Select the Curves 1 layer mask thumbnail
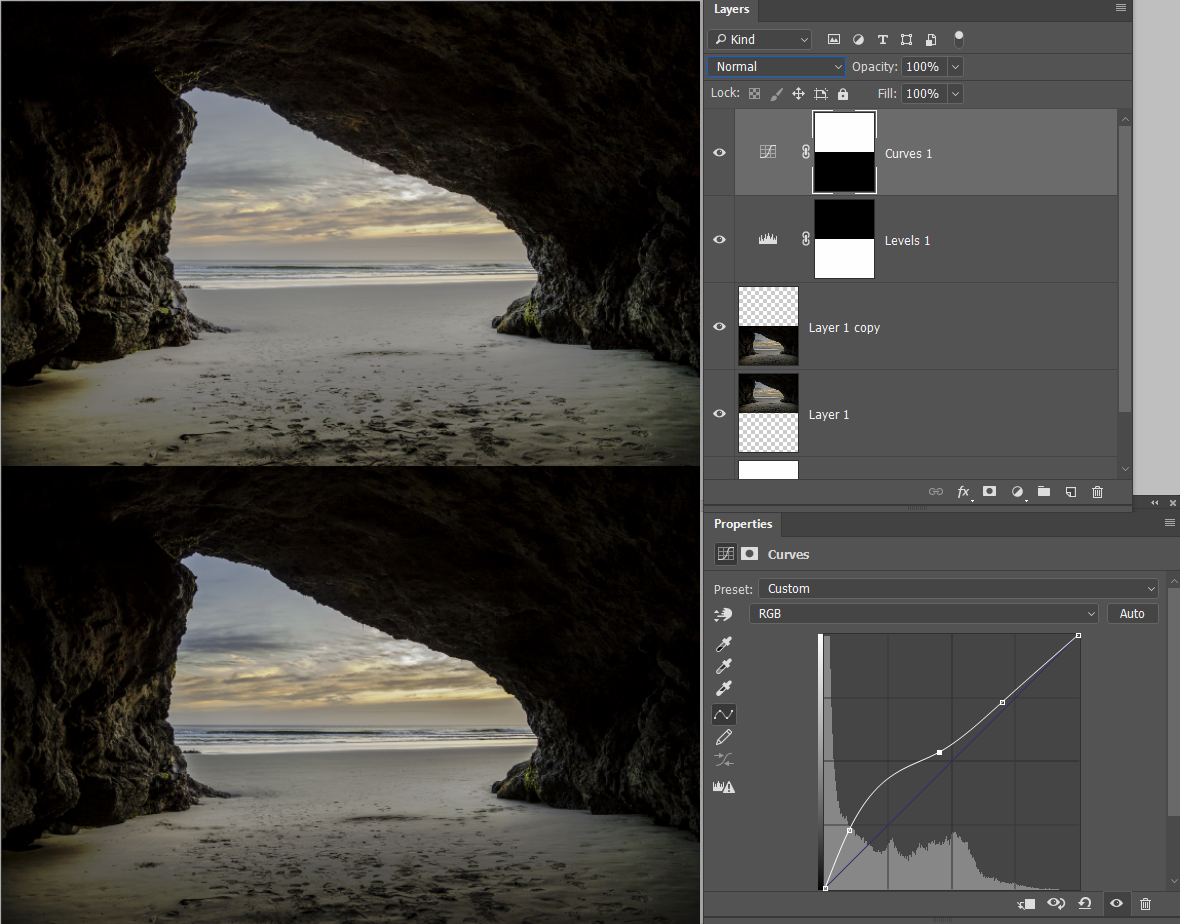The width and height of the screenshot is (1180, 924). point(845,153)
